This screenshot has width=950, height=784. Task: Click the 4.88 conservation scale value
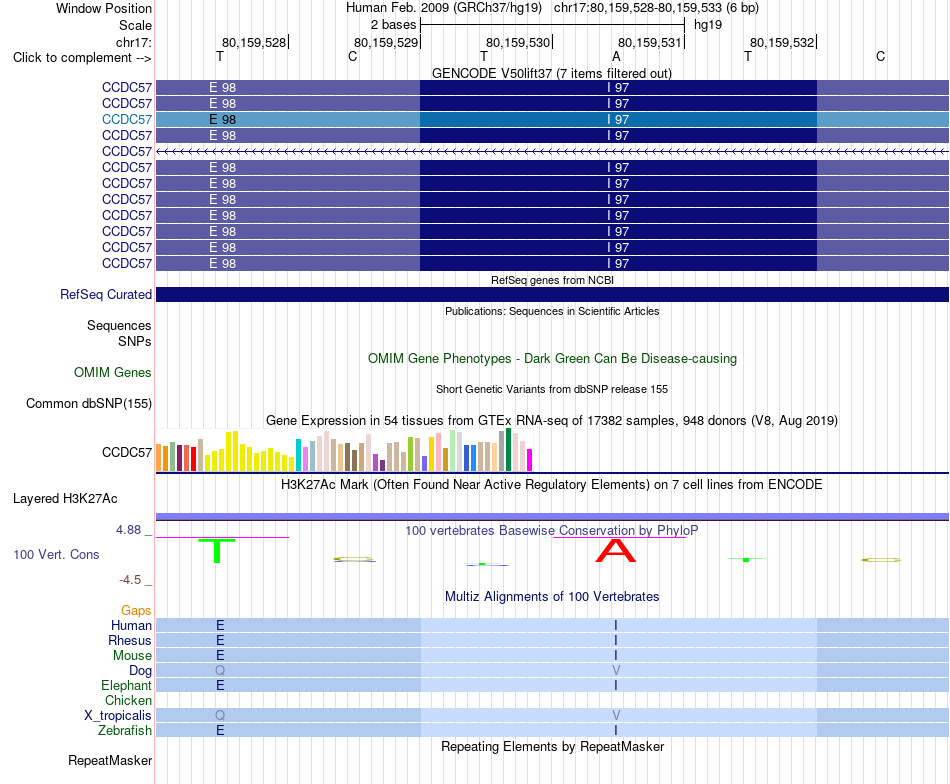(128, 530)
